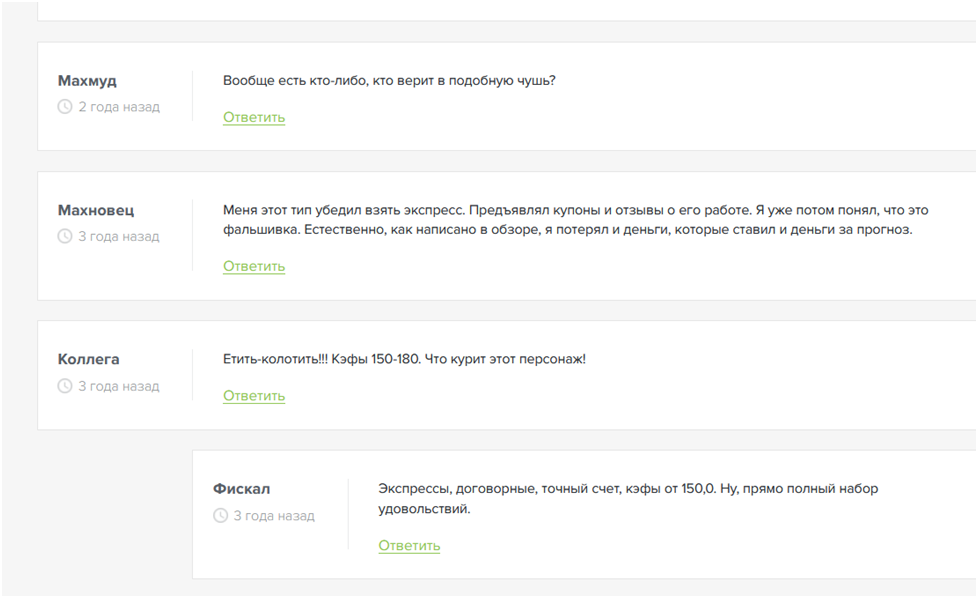This screenshot has width=978, height=598.
Task: Select the commenter name Фискал
Action: pos(241,489)
